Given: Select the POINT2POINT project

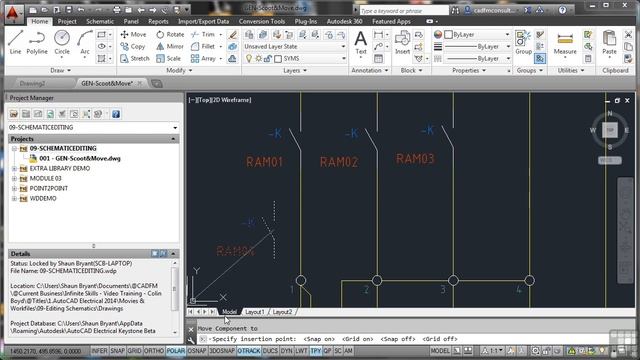Looking at the screenshot, I should 49,189.
